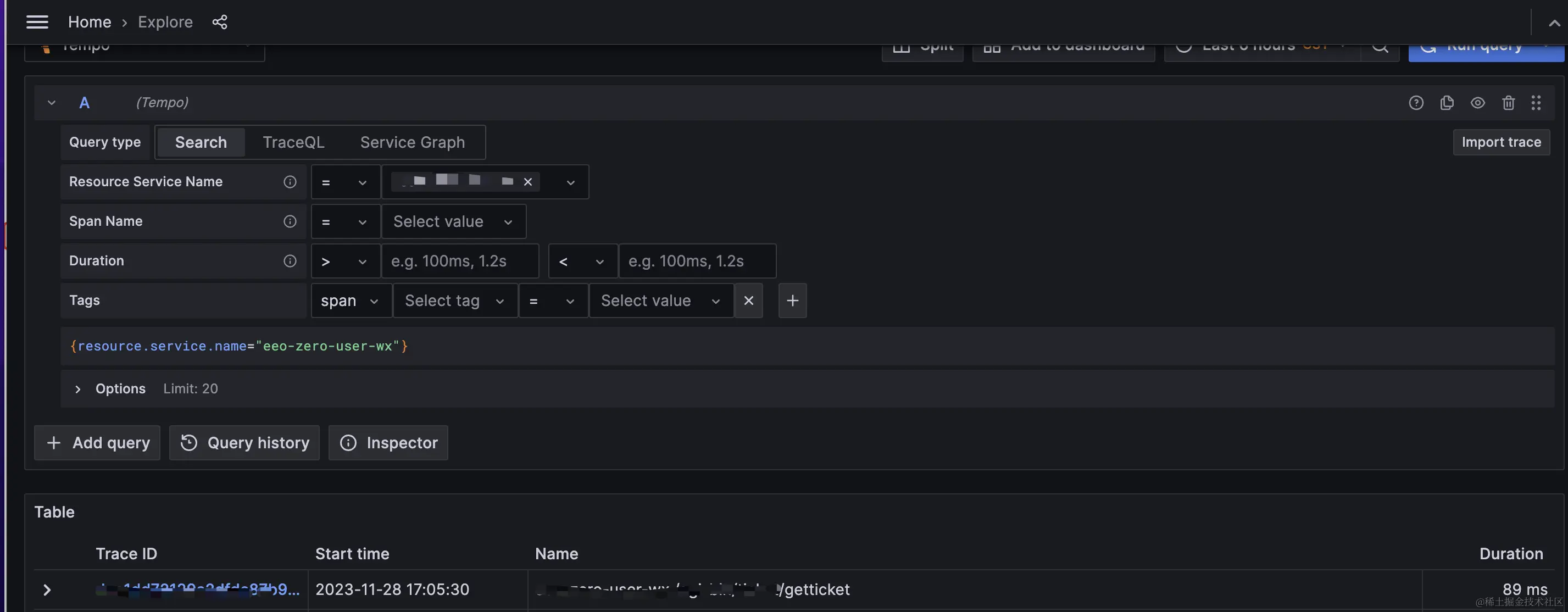Toggle query A visibility eye icon
The width and height of the screenshot is (1568, 612).
[x=1477, y=103]
